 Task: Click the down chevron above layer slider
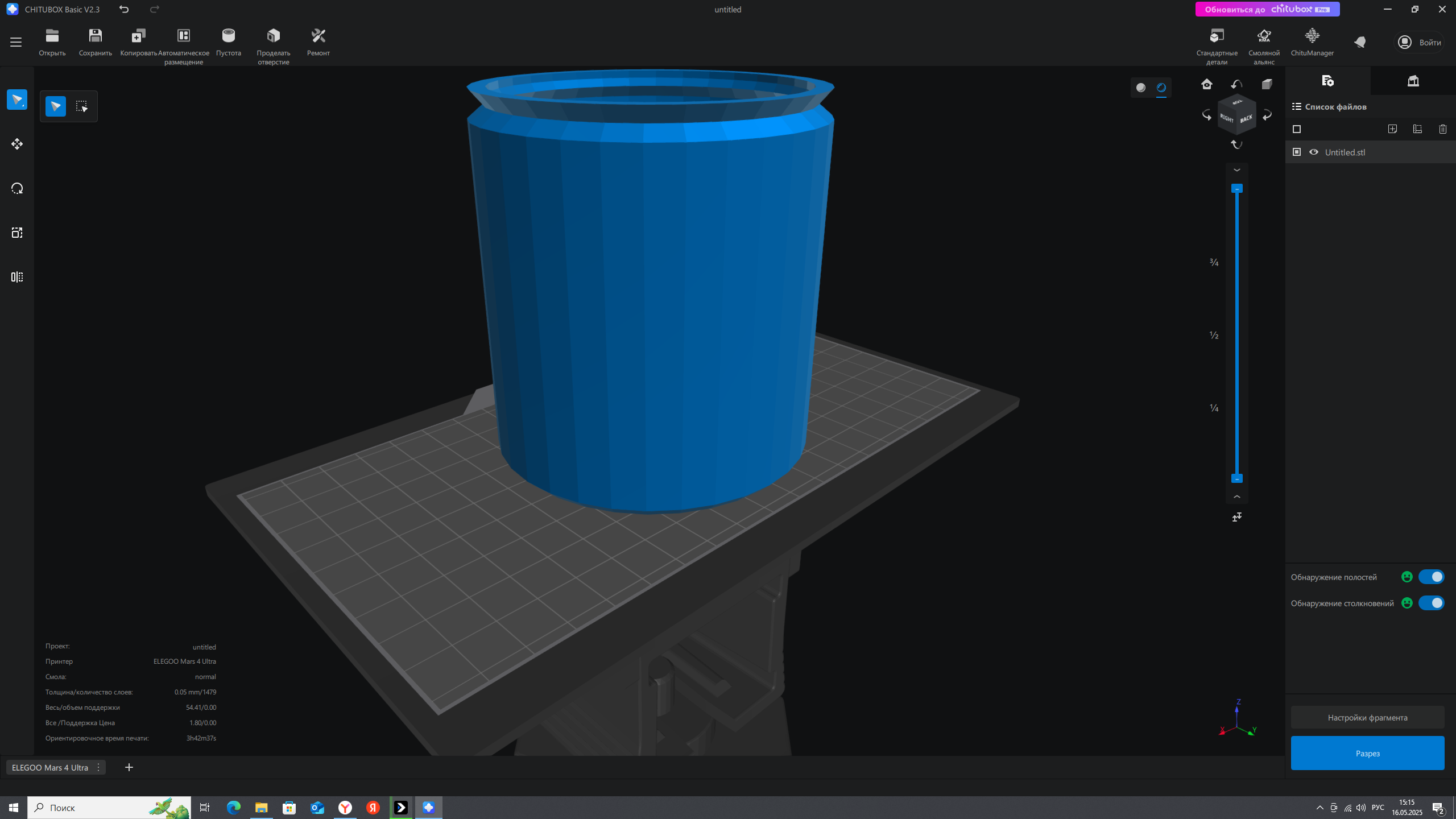(x=1237, y=170)
